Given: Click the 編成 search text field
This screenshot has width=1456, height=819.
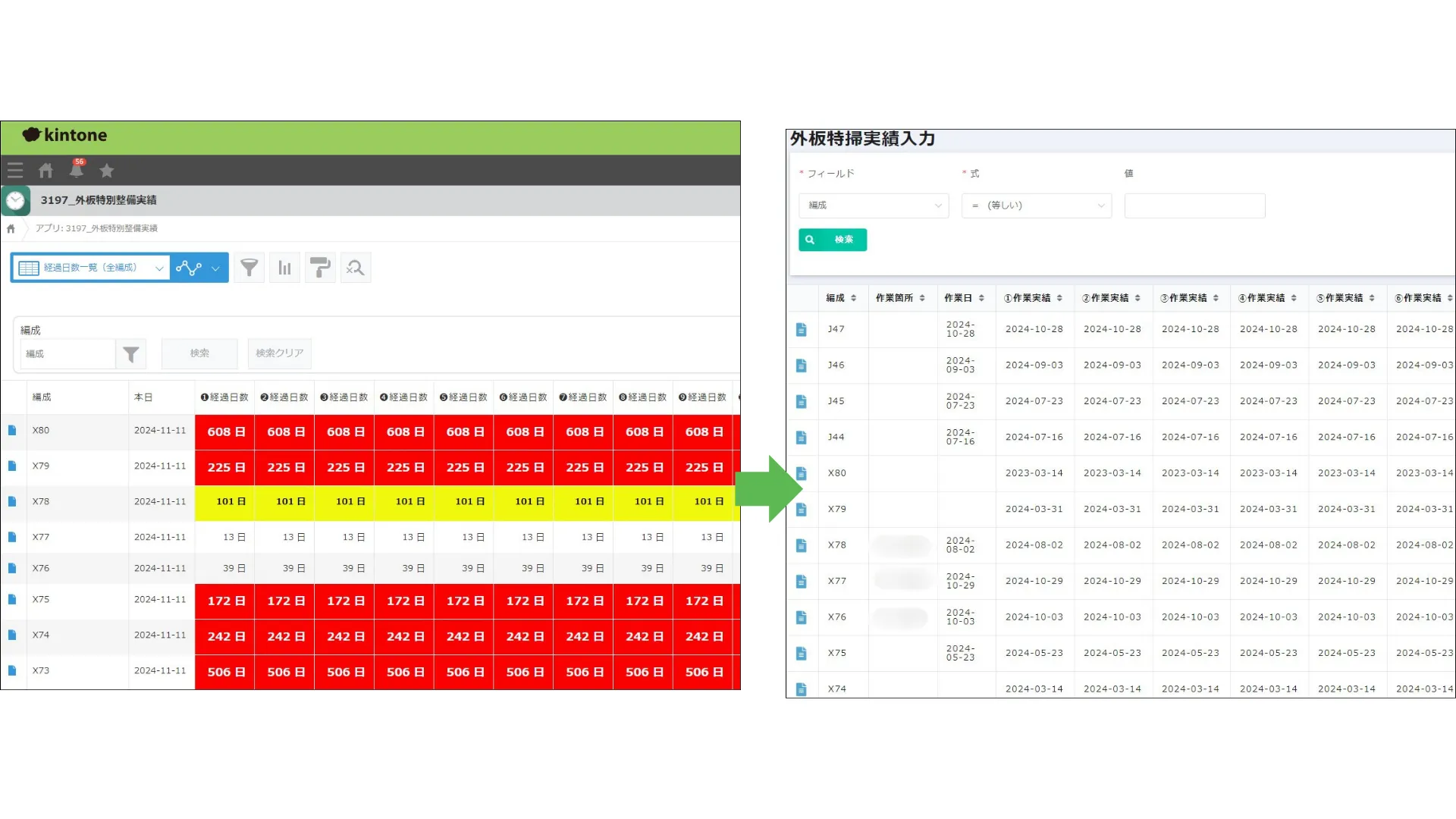Looking at the screenshot, I should click(68, 354).
